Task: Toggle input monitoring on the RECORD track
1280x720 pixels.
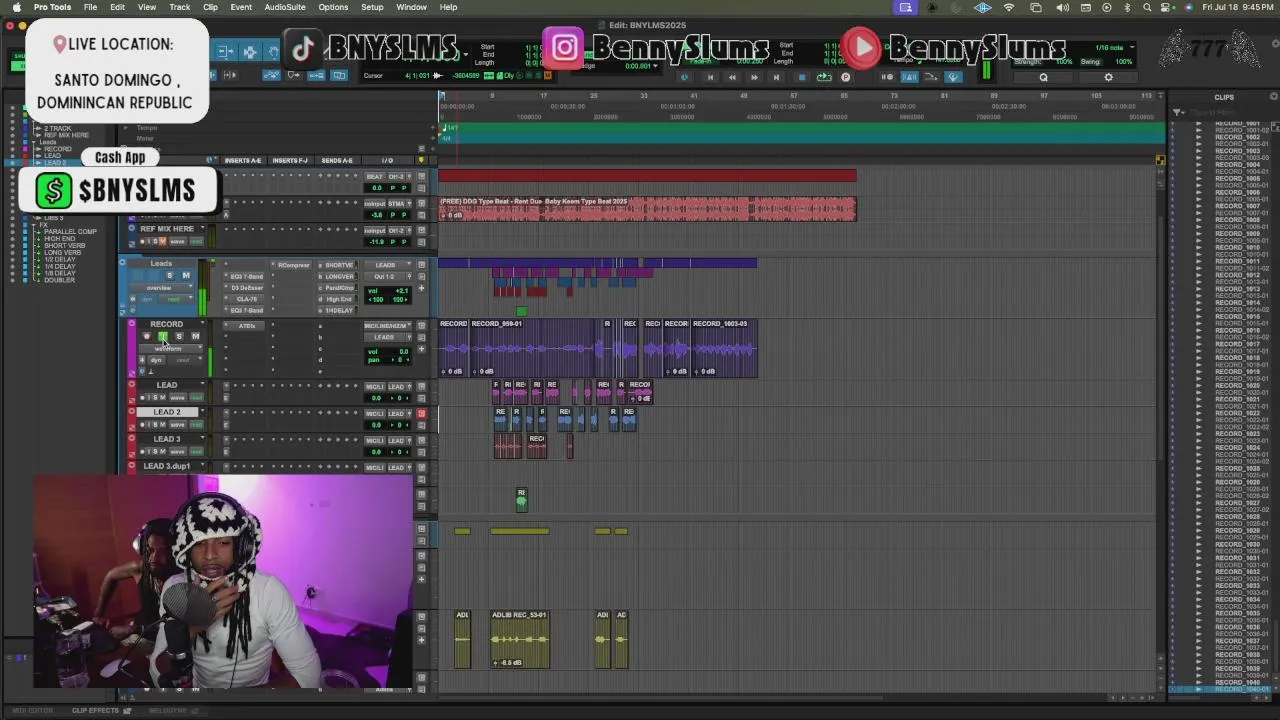Action: (163, 336)
